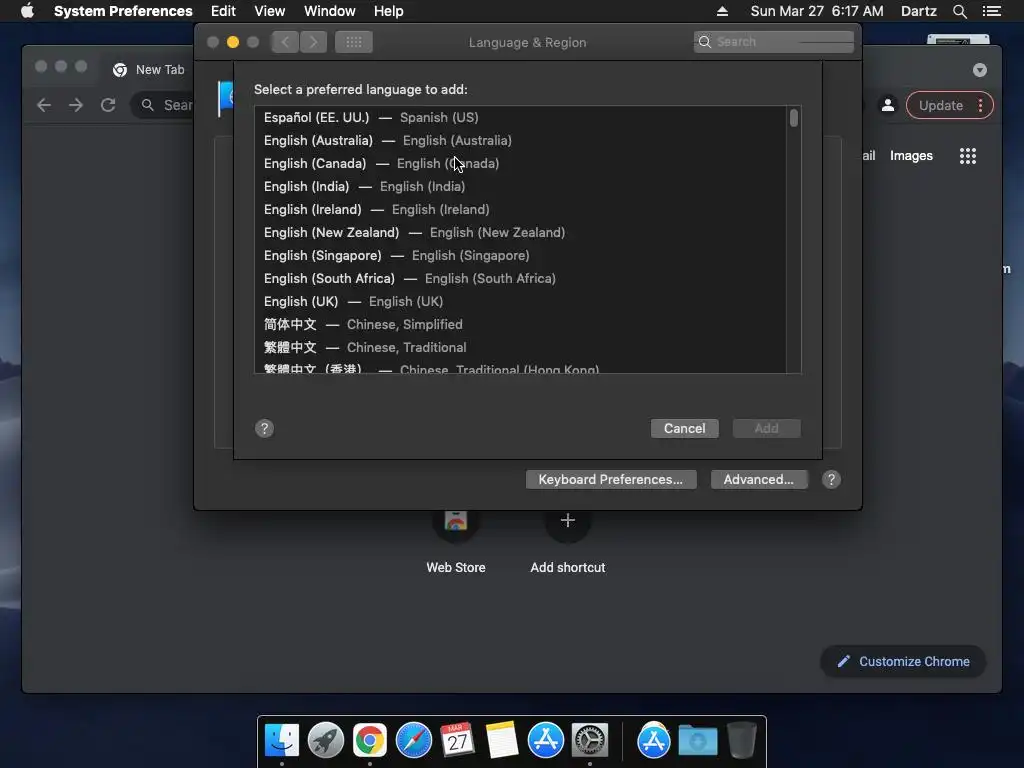Select English (India) language
The height and width of the screenshot is (768, 1024).
520,186
